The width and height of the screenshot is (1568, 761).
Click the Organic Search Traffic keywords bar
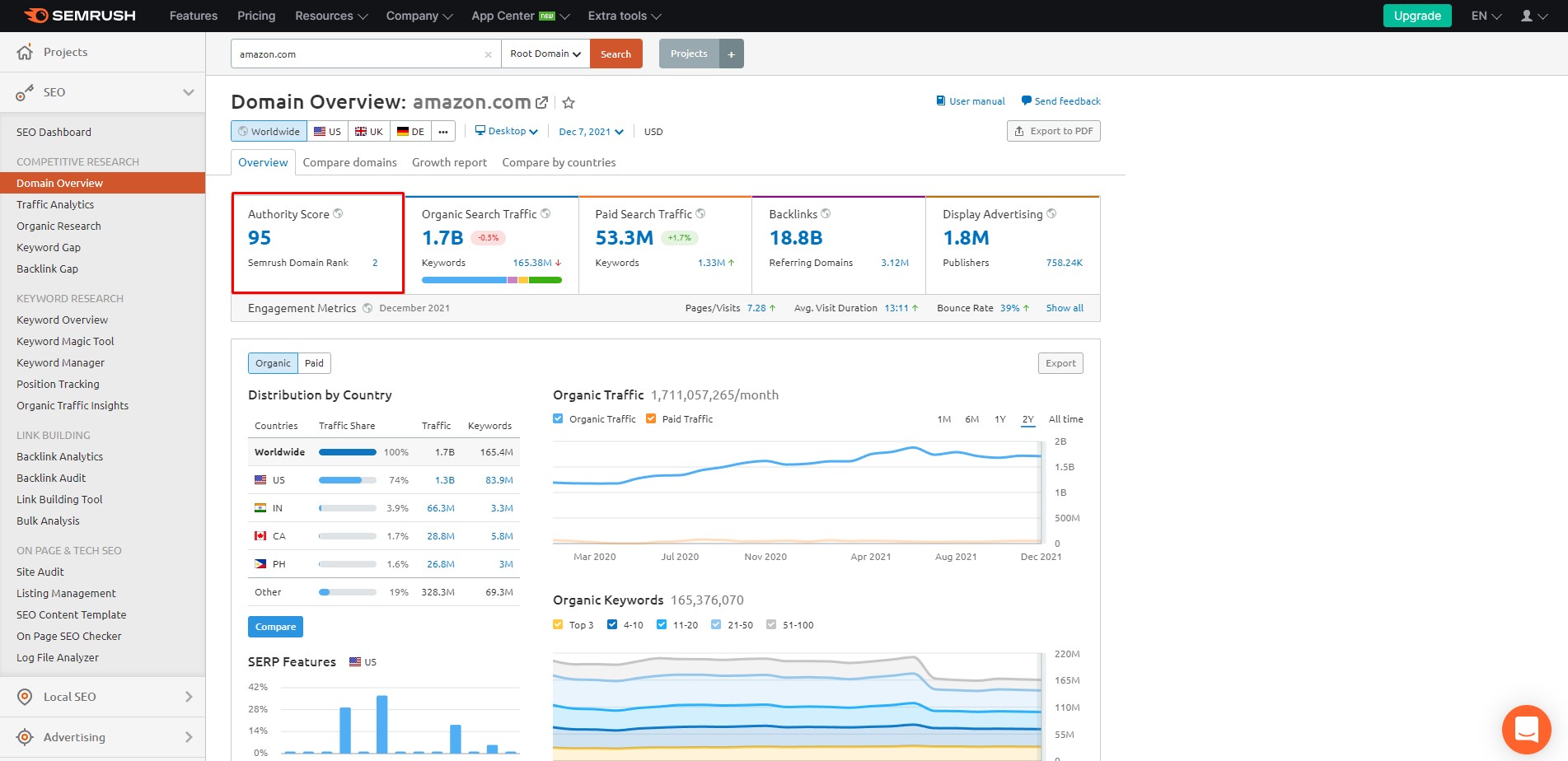coord(492,280)
